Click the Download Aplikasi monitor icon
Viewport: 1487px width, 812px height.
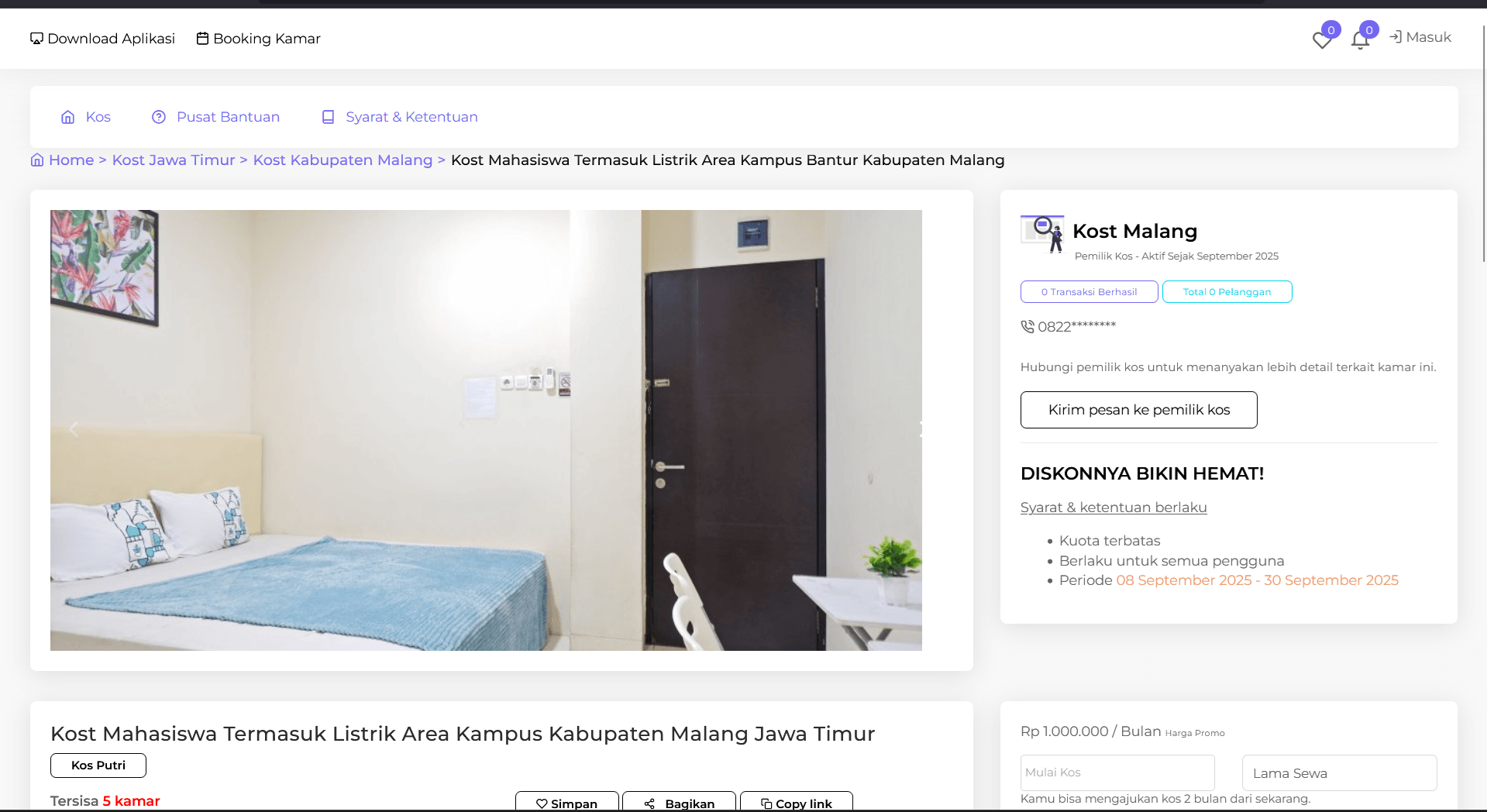coord(36,39)
